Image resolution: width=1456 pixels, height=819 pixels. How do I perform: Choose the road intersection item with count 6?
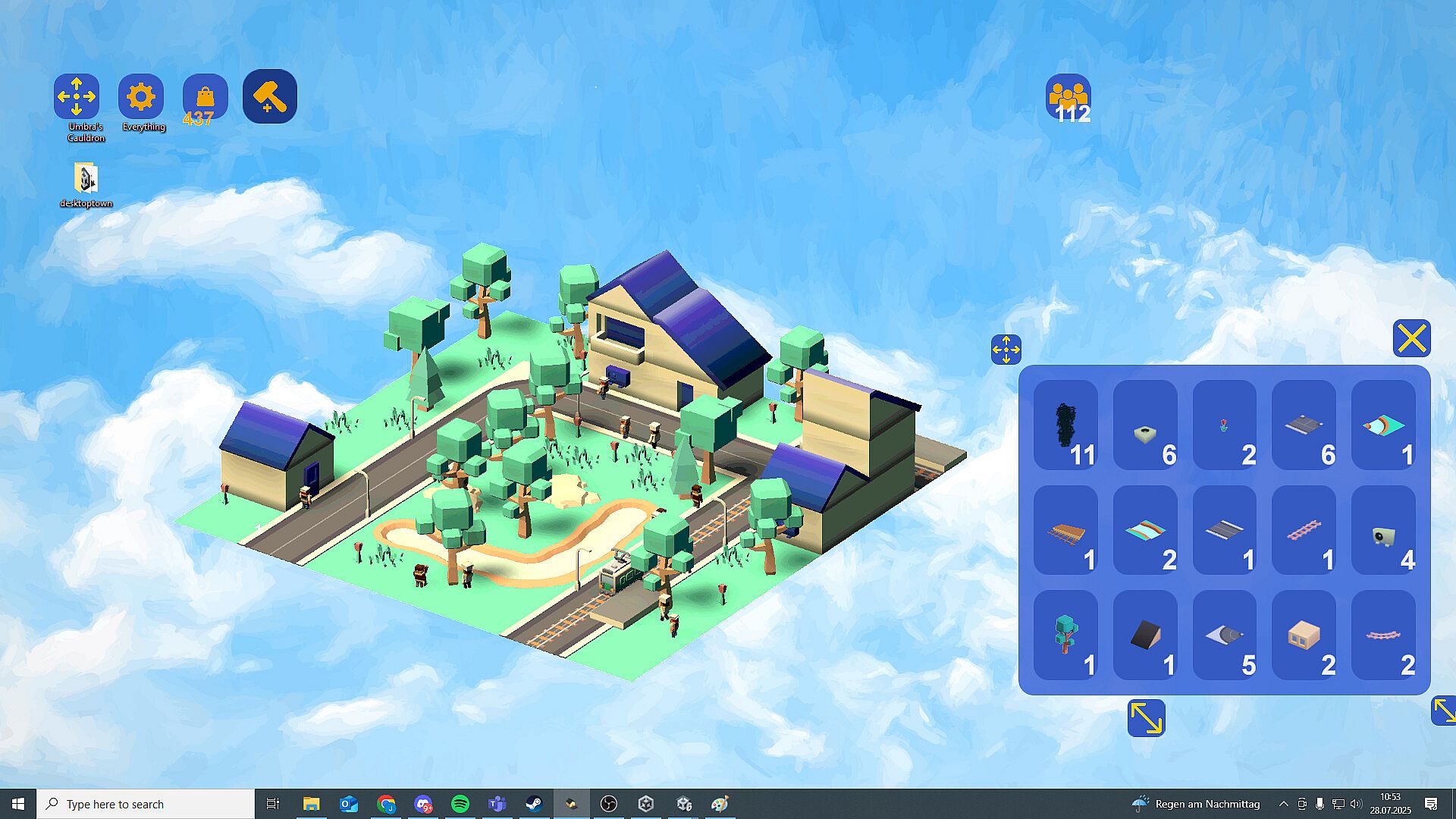click(x=1303, y=425)
